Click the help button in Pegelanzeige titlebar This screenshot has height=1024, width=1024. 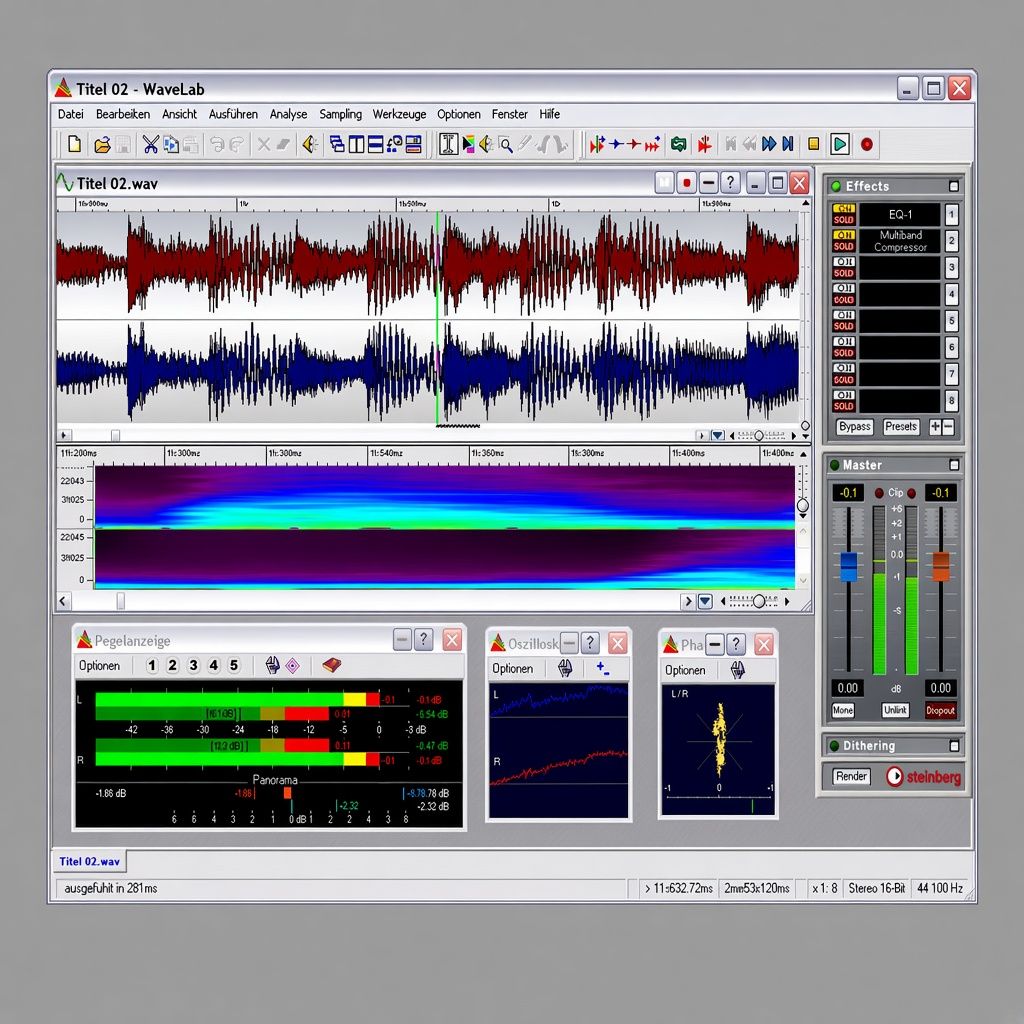pos(423,640)
